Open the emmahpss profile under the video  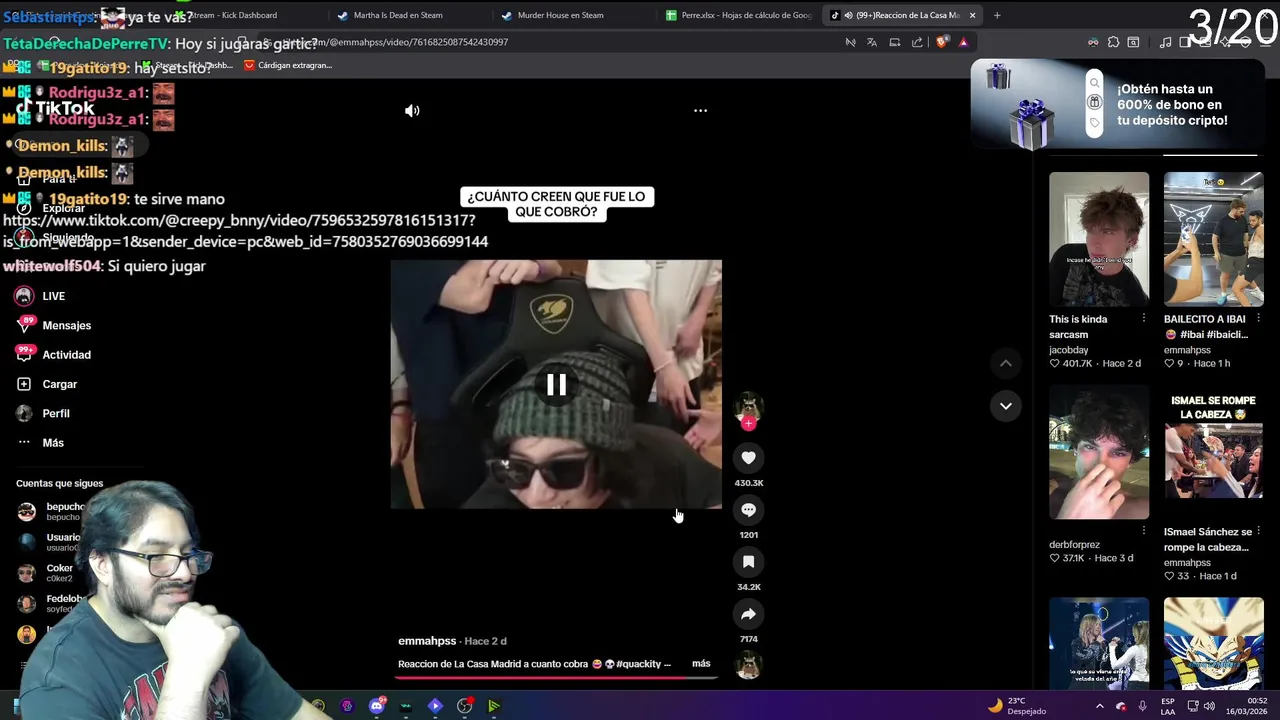tap(427, 641)
